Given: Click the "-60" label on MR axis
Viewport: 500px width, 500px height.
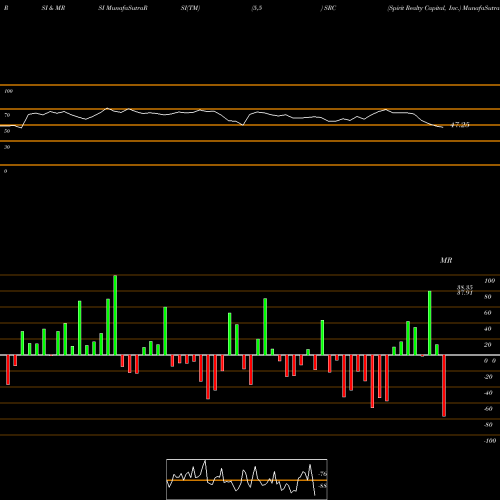Looking at the screenshot, I should 488,409.
